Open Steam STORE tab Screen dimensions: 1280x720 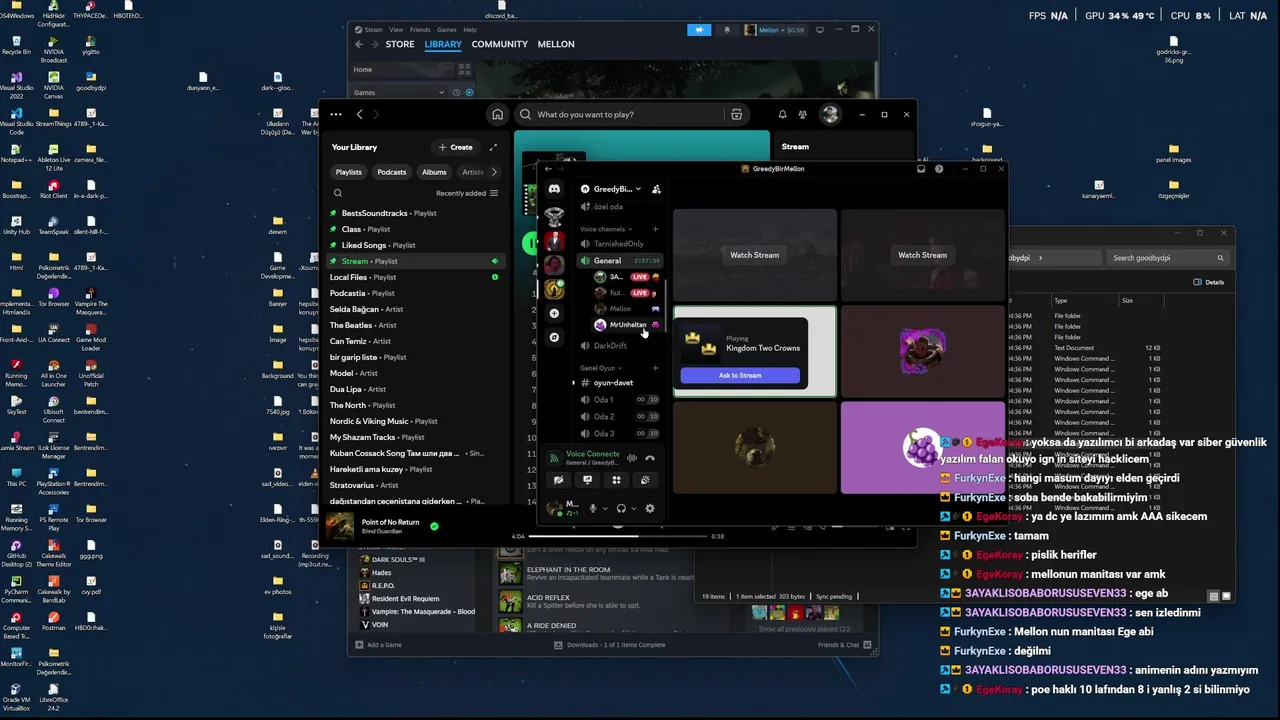(x=400, y=45)
